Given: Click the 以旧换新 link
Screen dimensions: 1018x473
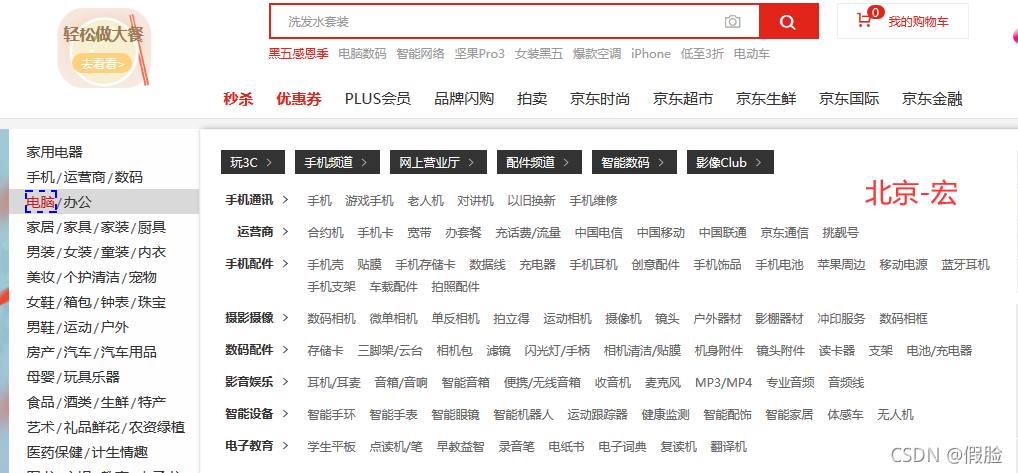Looking at the screenshot, I should [531, 200].
